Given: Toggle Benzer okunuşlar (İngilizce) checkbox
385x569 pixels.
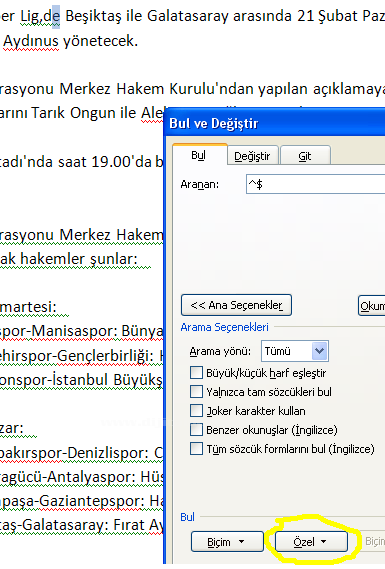Looking at the screenshot, I should (x=196, y=430).
